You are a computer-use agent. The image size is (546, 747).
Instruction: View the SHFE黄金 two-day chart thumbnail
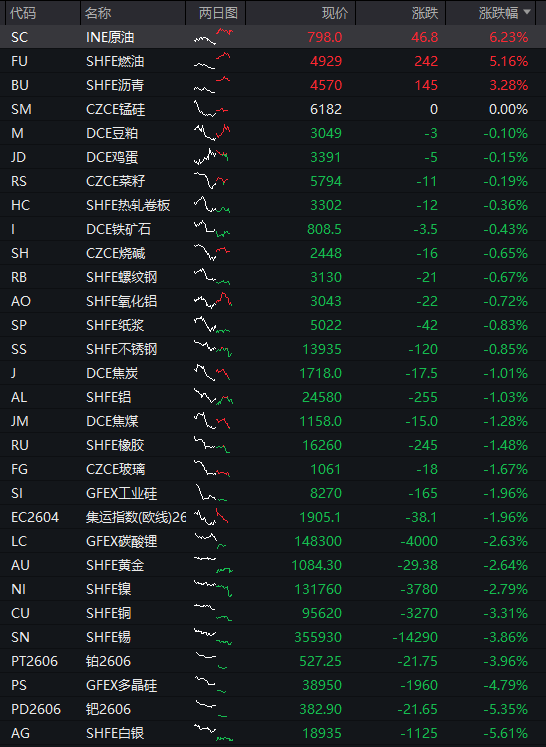point(213,565)
